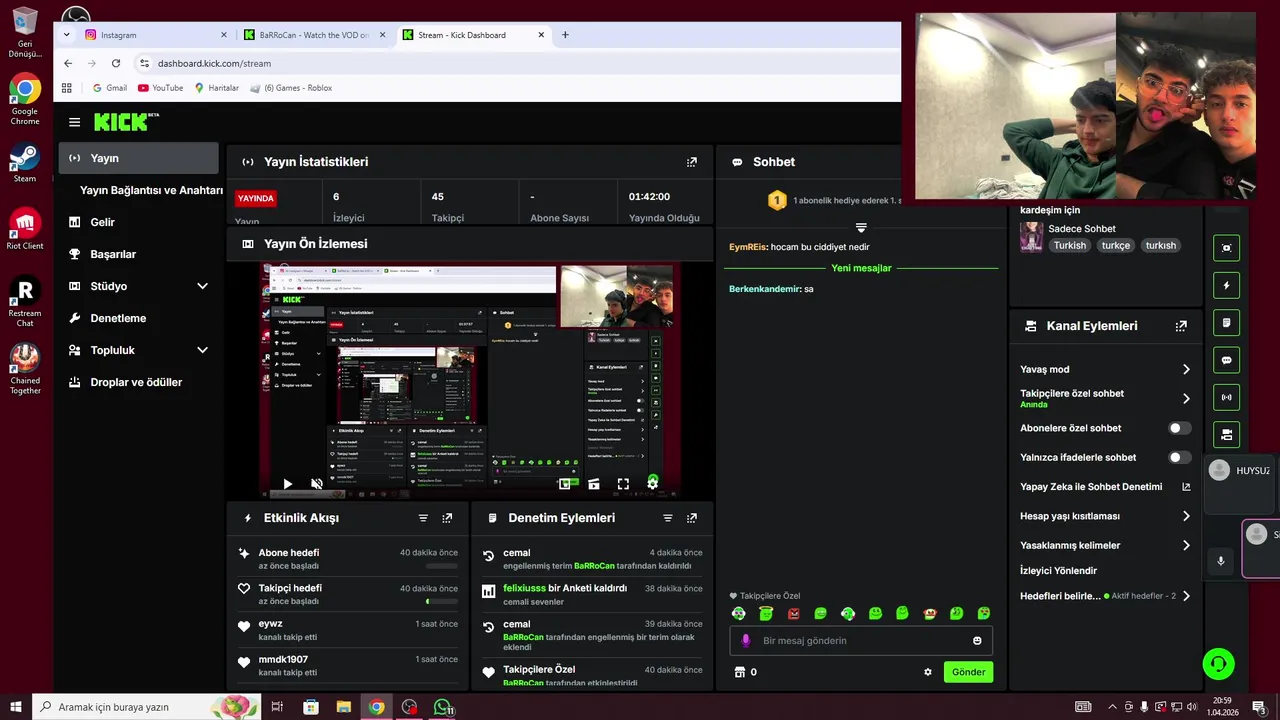Open WhatsApp from the taskbar

442,707
